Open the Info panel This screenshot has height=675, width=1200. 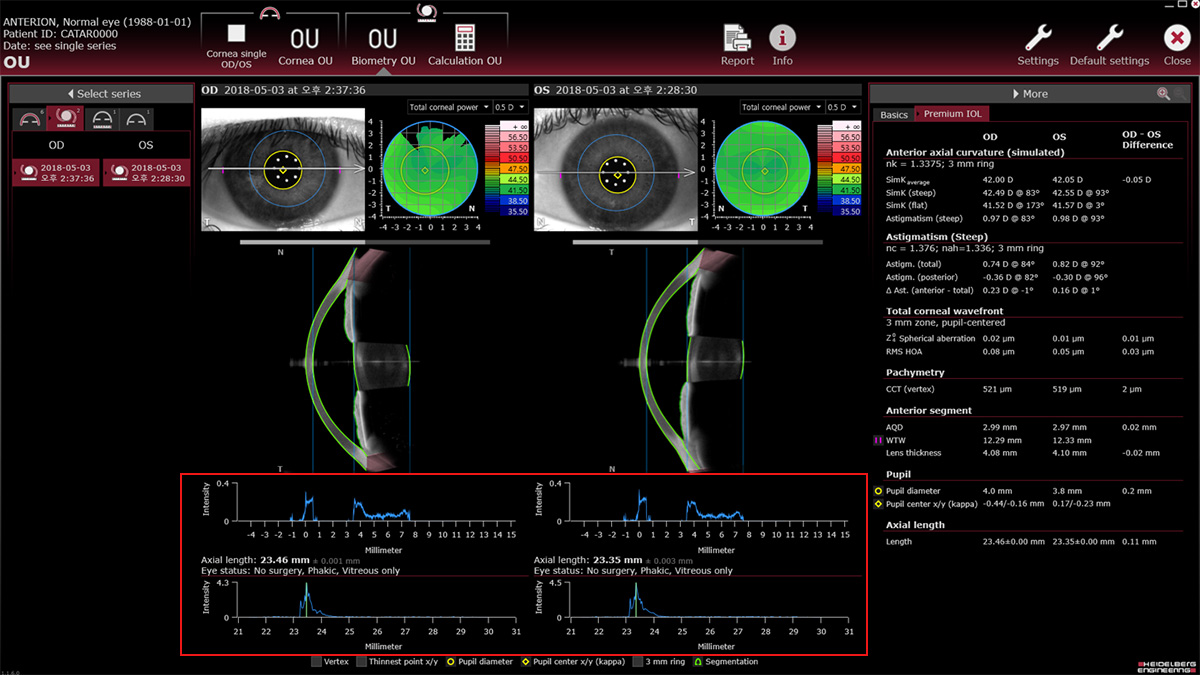click(x=782, y=45)
